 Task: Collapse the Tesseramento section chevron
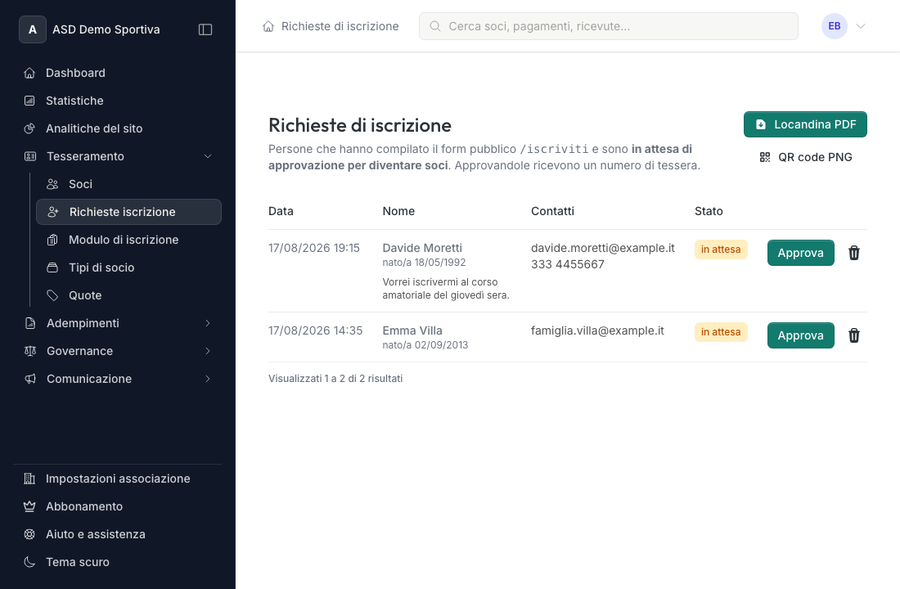pos(208,156)
